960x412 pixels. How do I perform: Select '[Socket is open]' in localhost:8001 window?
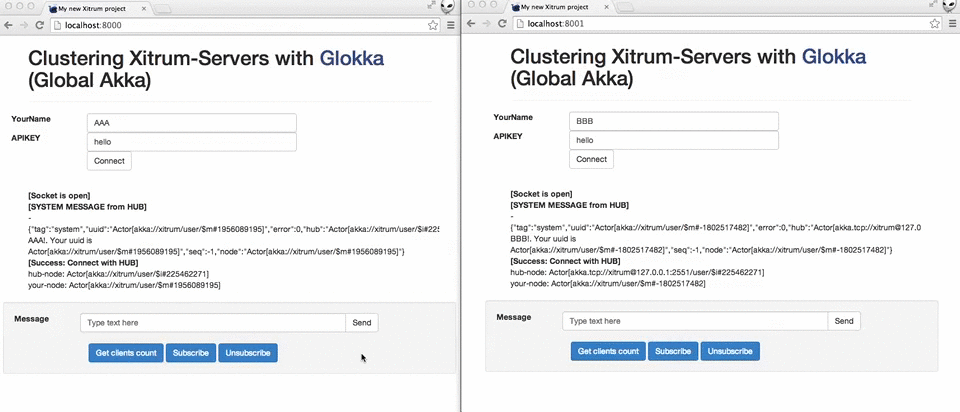click(541, 193)
